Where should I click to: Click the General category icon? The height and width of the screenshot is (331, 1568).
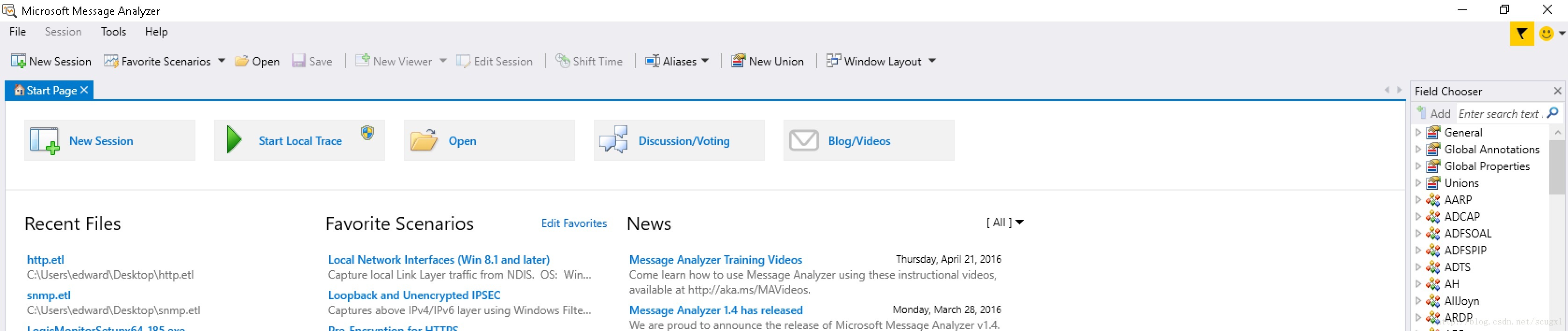click(1433, 132)
